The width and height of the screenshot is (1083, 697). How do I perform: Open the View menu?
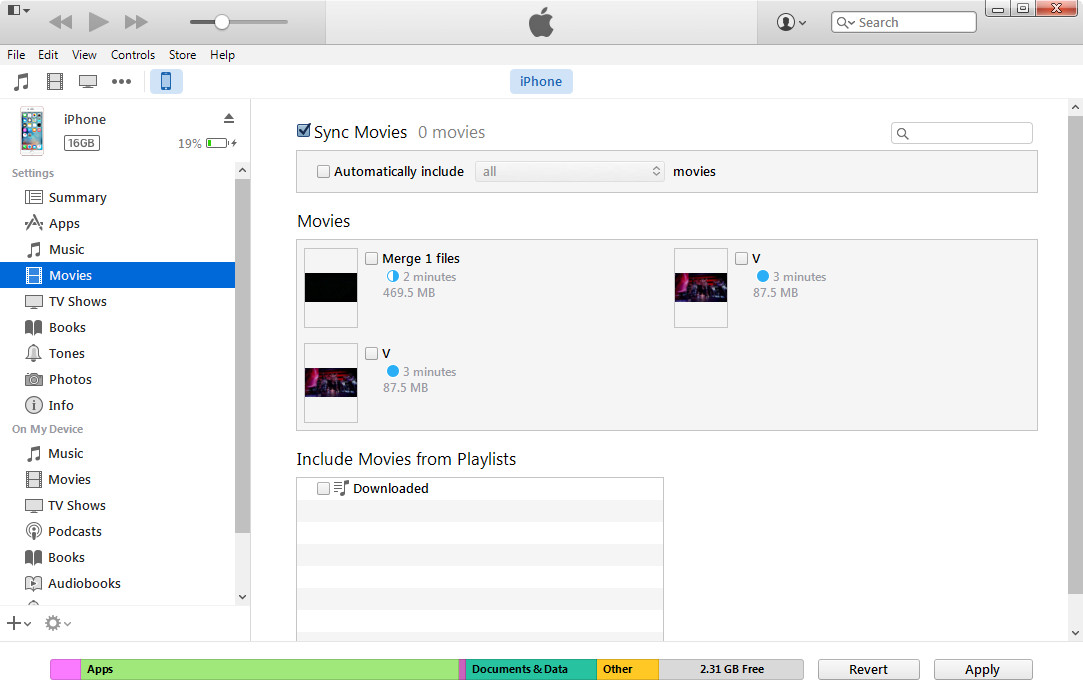click(84, 55)
